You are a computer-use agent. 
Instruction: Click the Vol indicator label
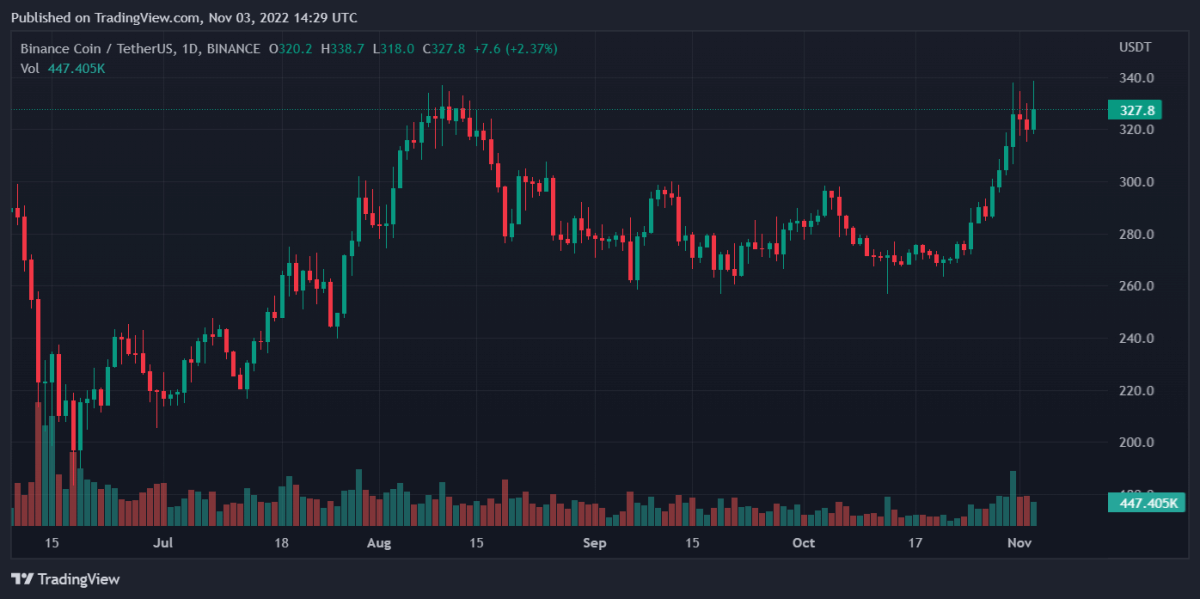click(31, 68)
